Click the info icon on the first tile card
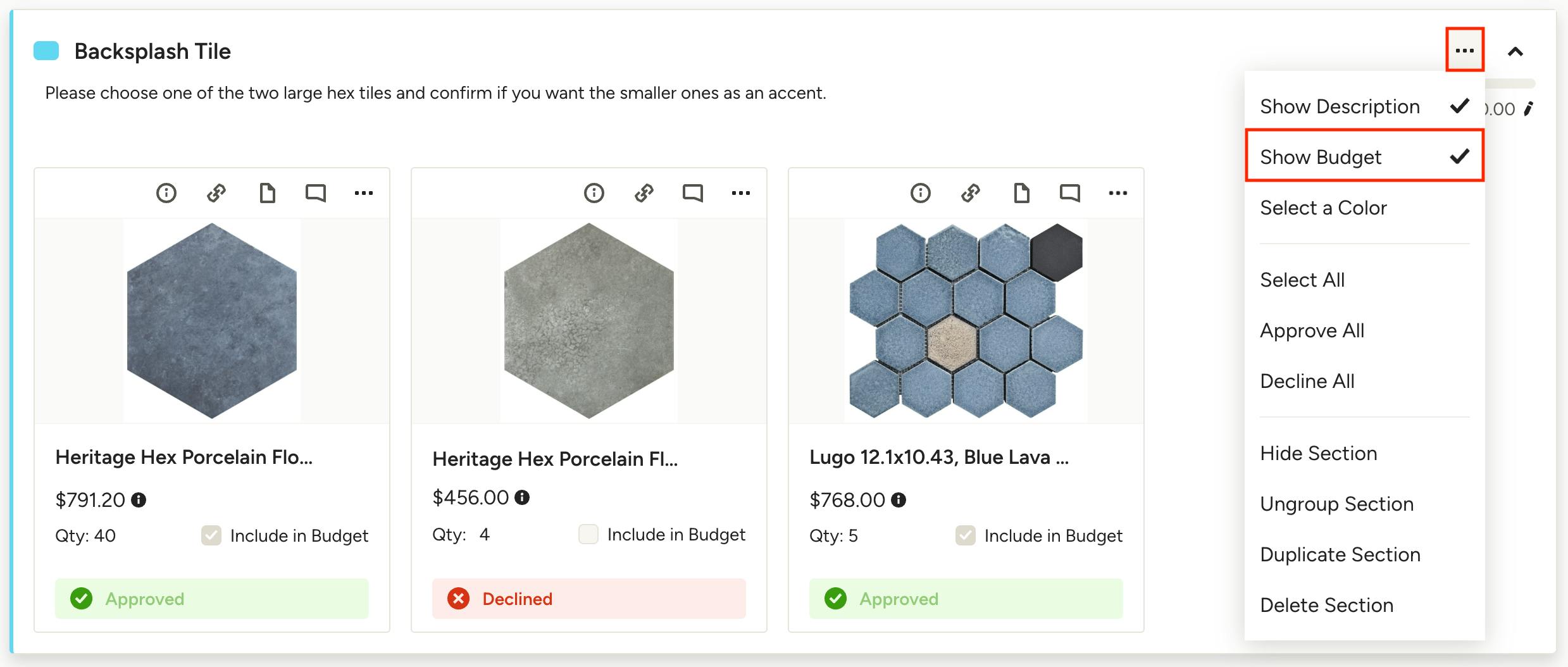Image resolution: width=1568 pixels, height=667 pixels. pyautogui.click(x=166, y=193)
